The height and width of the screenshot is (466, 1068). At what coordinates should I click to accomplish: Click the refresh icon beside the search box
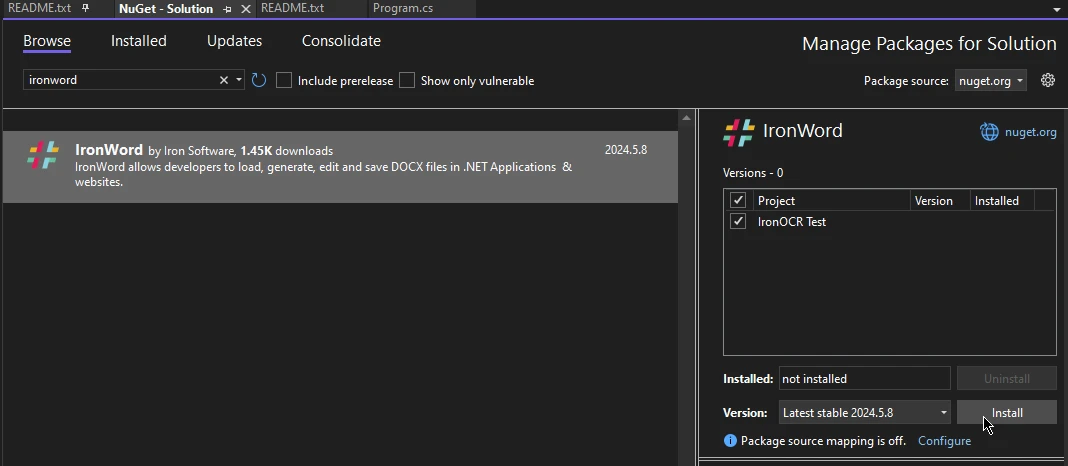click(x=259, y=80)
